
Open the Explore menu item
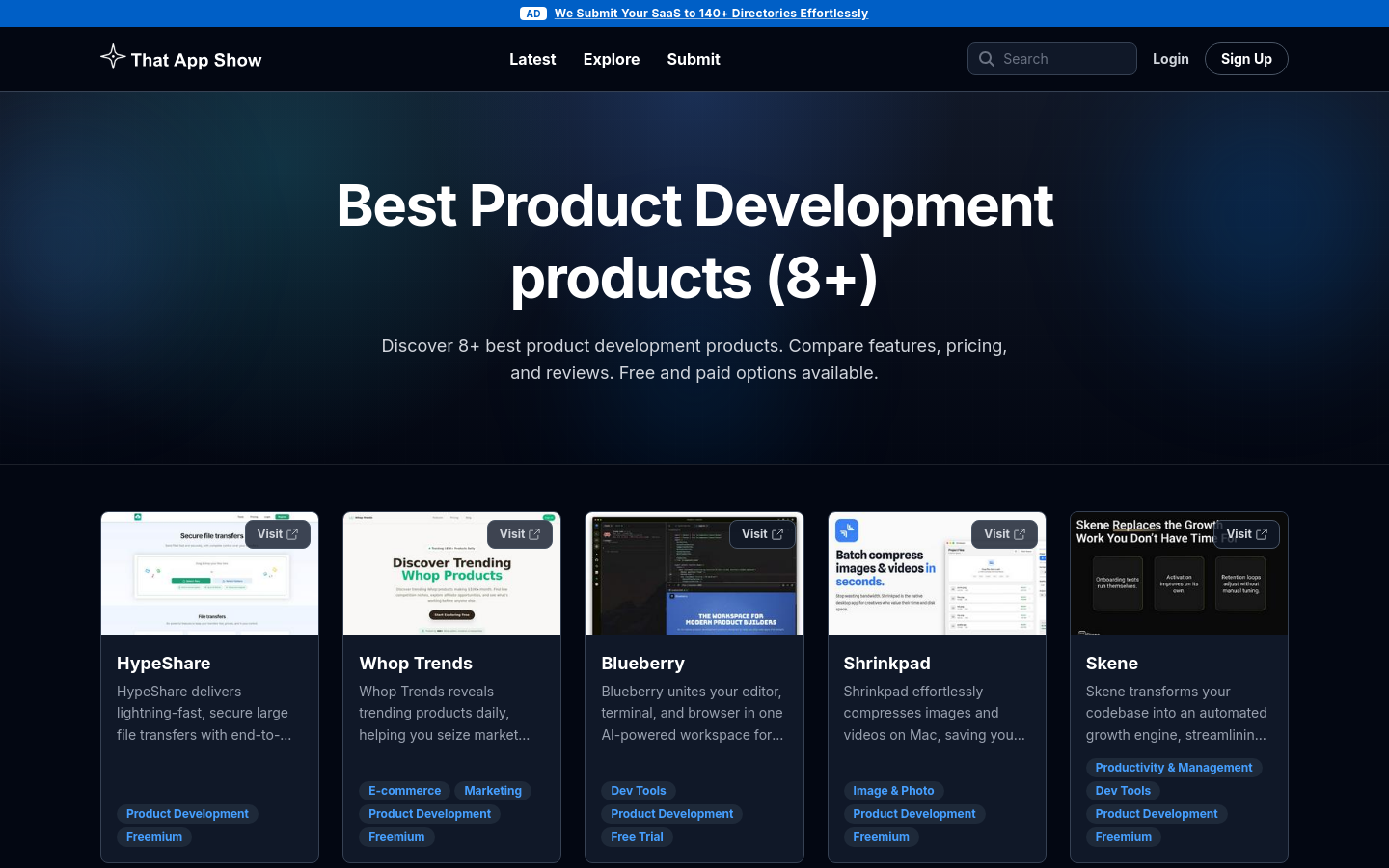click(612, 59)
